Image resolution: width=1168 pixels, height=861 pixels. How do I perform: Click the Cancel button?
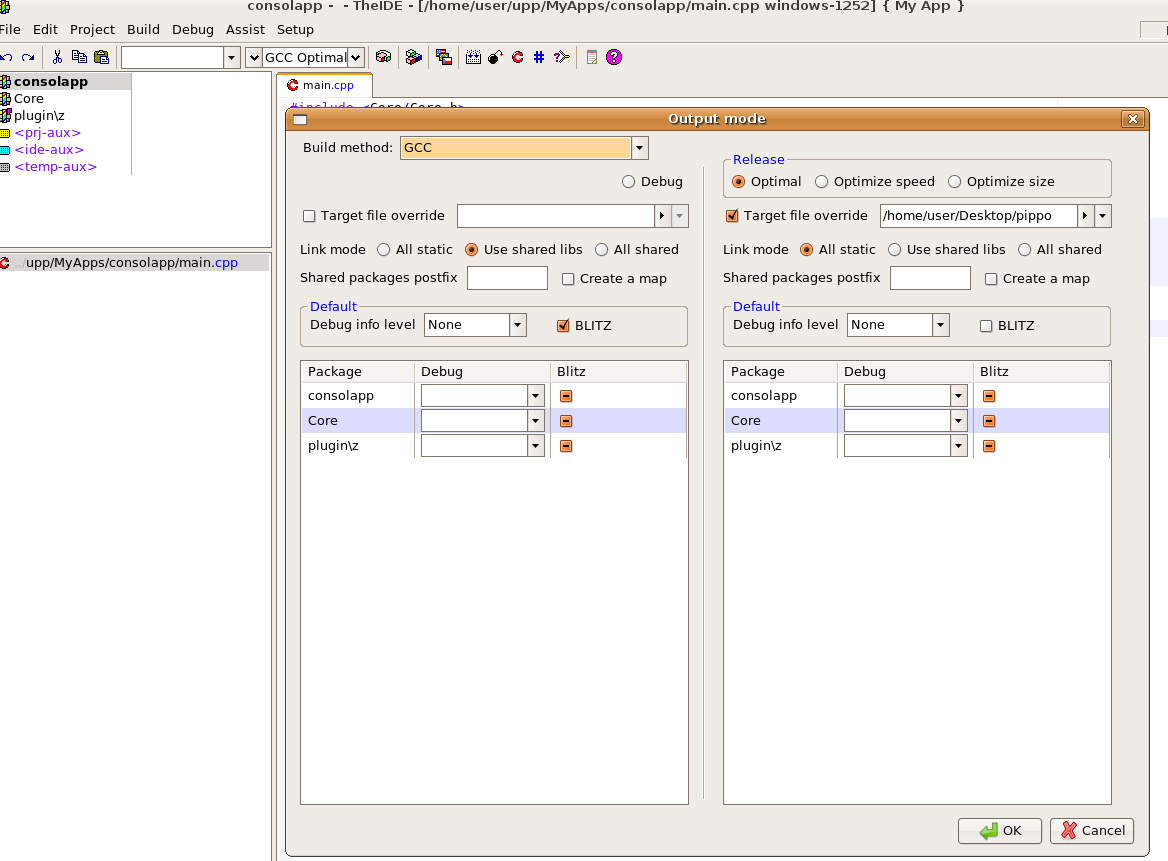coord(1092,831)
